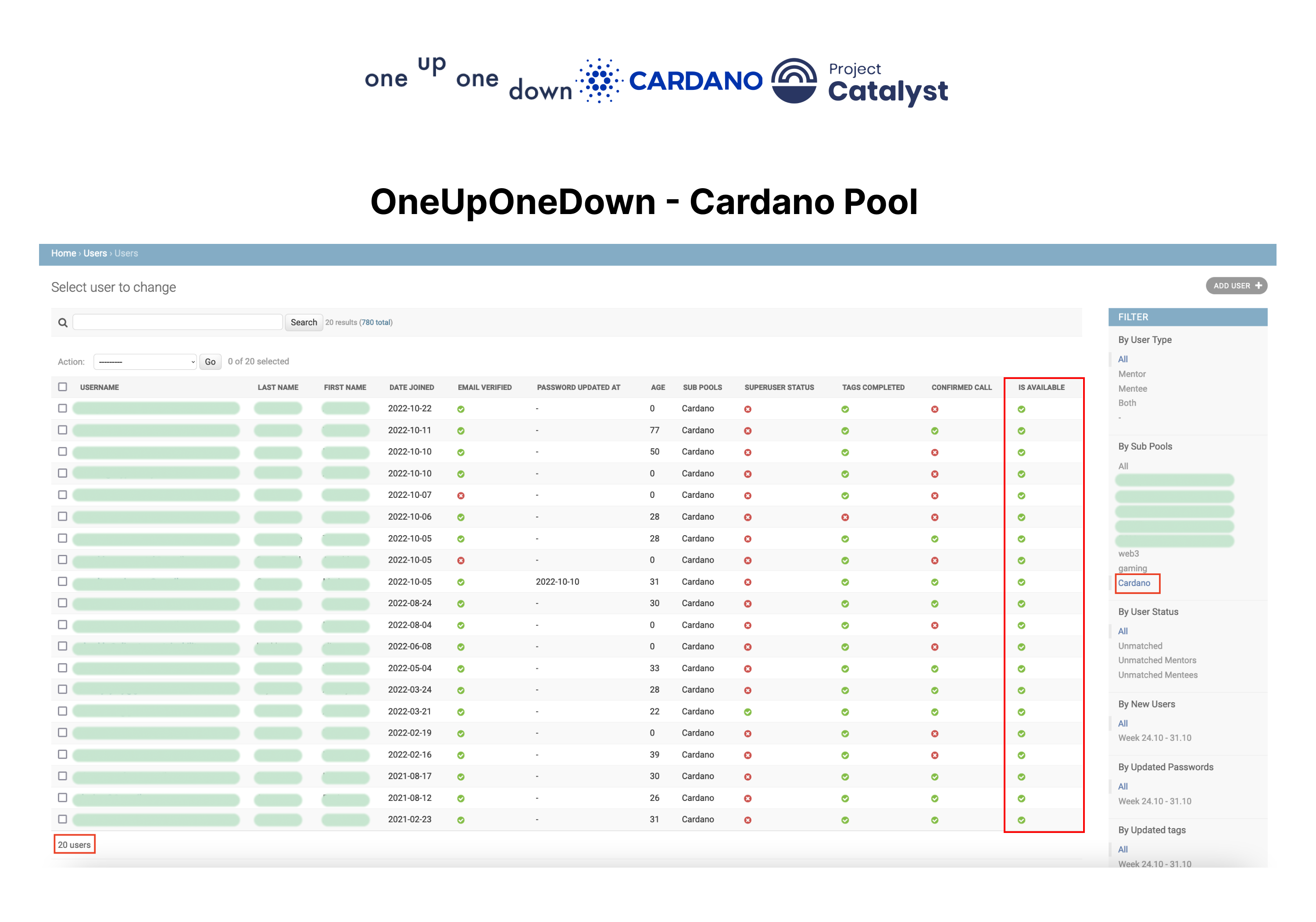Filter sub pools by gaming
This screenshot has width=1316, height=922.
click(1132, 568)
